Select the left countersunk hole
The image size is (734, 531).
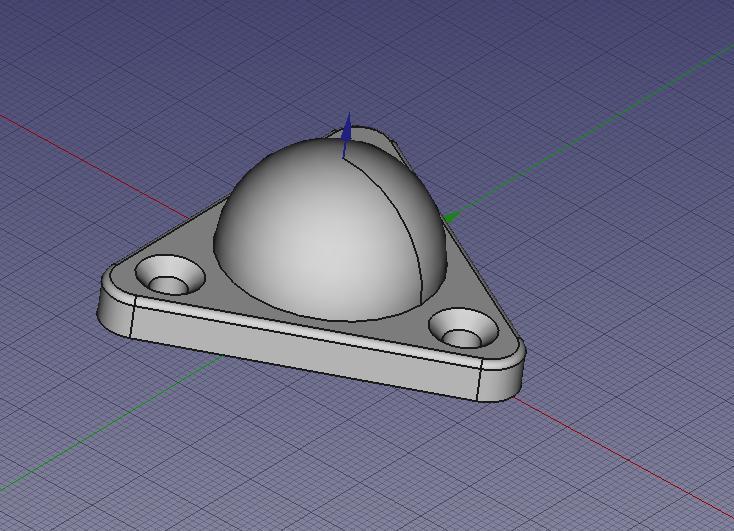170,275
